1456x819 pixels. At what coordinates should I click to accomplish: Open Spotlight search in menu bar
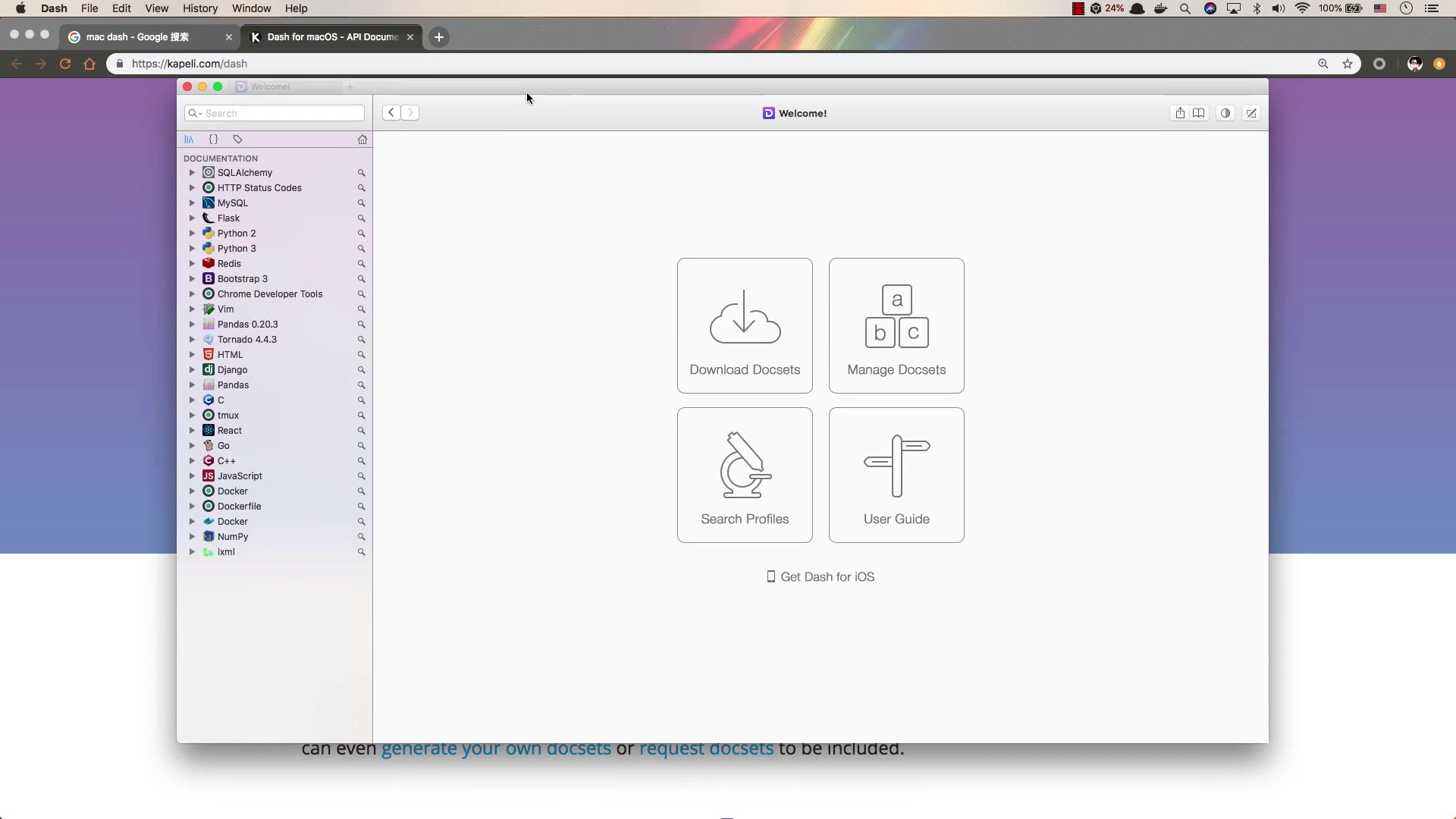(1185, 8)
